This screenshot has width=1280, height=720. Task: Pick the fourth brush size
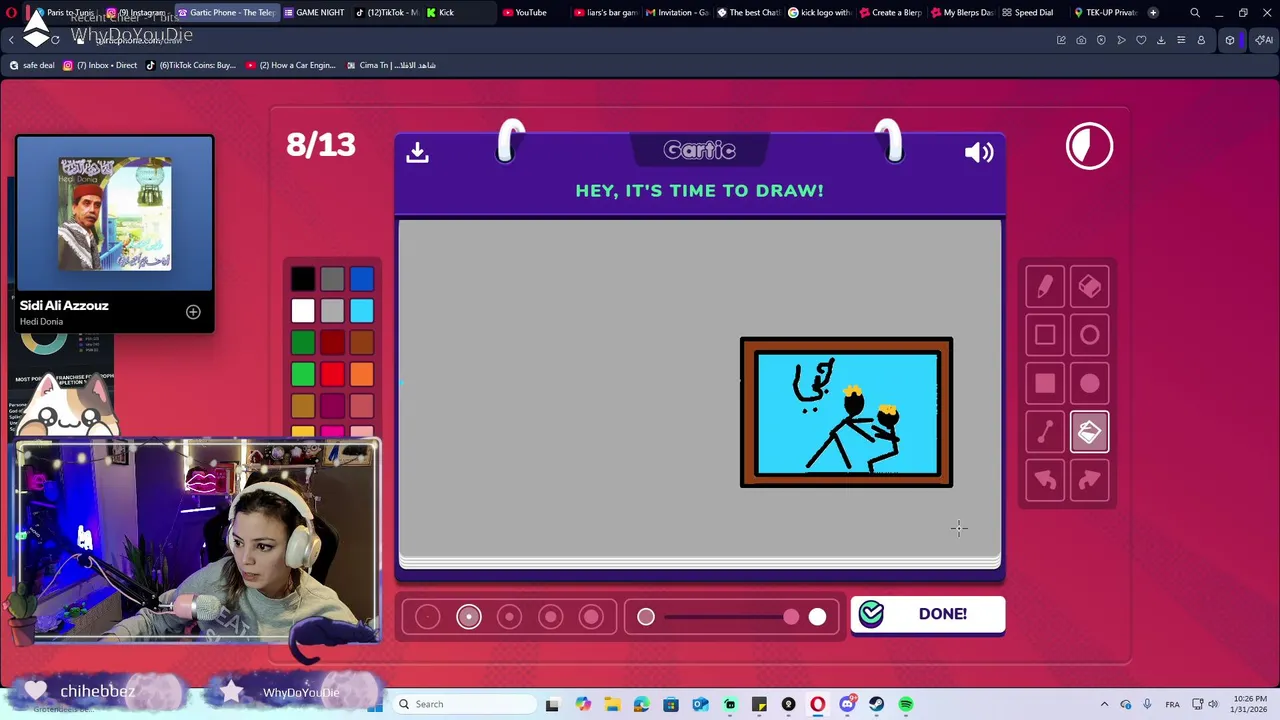551,617
